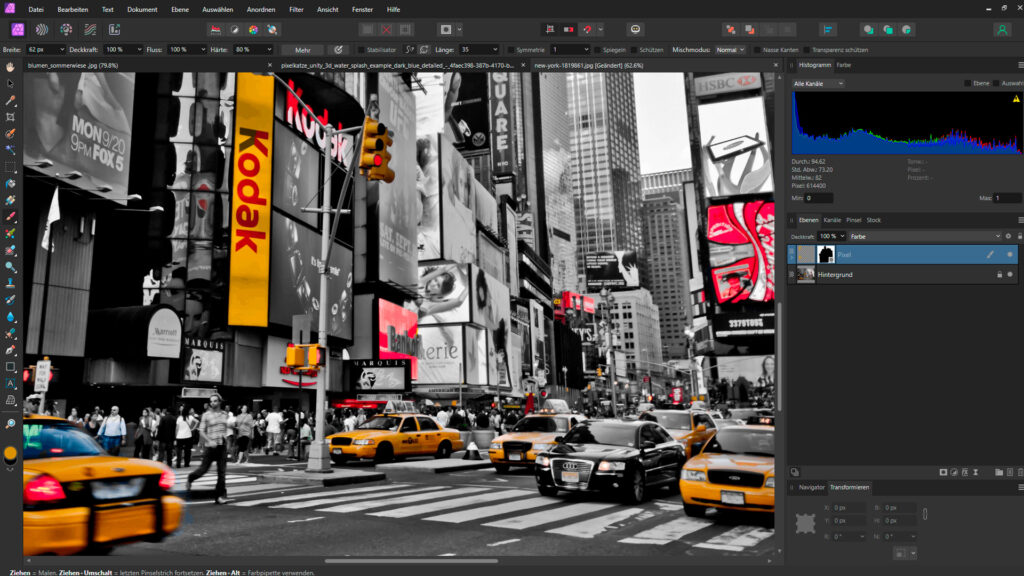The image size is (1024, 576).
Task: Switch to the Stock tab
Action: 874,220
